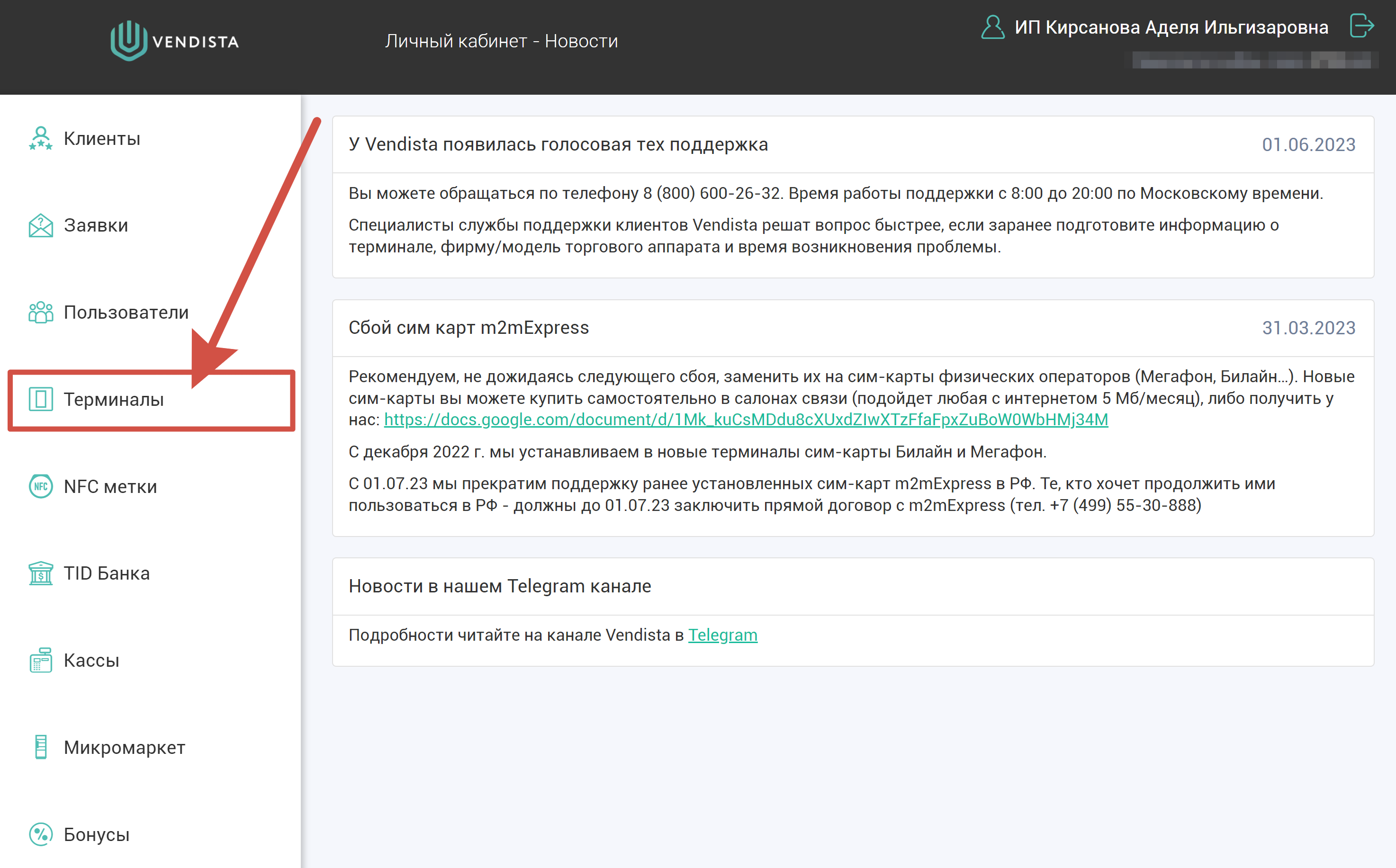The height and width of the screenshot is (868, 1396).
Task: Click the paragraph starting С 01.07.23 мы прекратим
Action: pyautogui.click(x=811, y=494)
